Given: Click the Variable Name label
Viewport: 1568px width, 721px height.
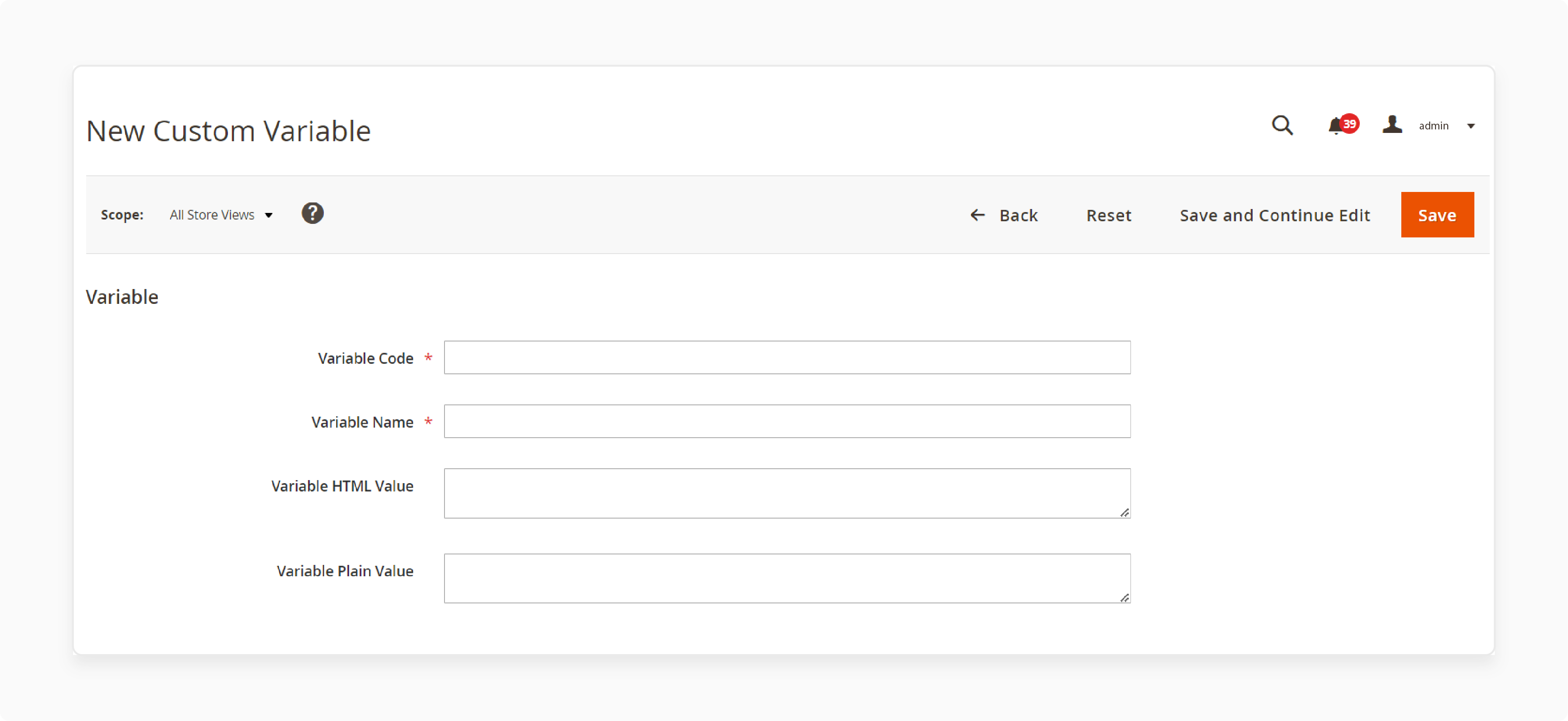Looking at the screenshot, I should pyautogui.click(x=362, y=422).
